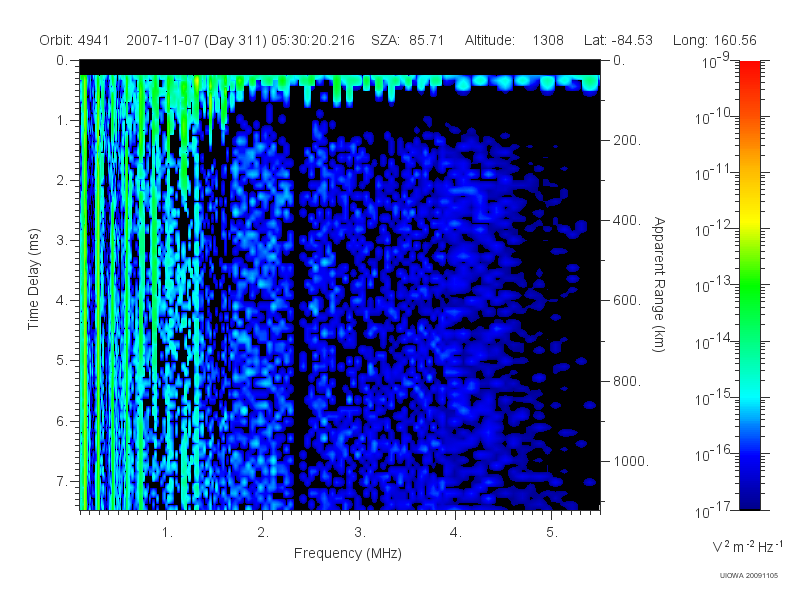
Task: Click the altitude value '1308'
Action: [548, 40]
